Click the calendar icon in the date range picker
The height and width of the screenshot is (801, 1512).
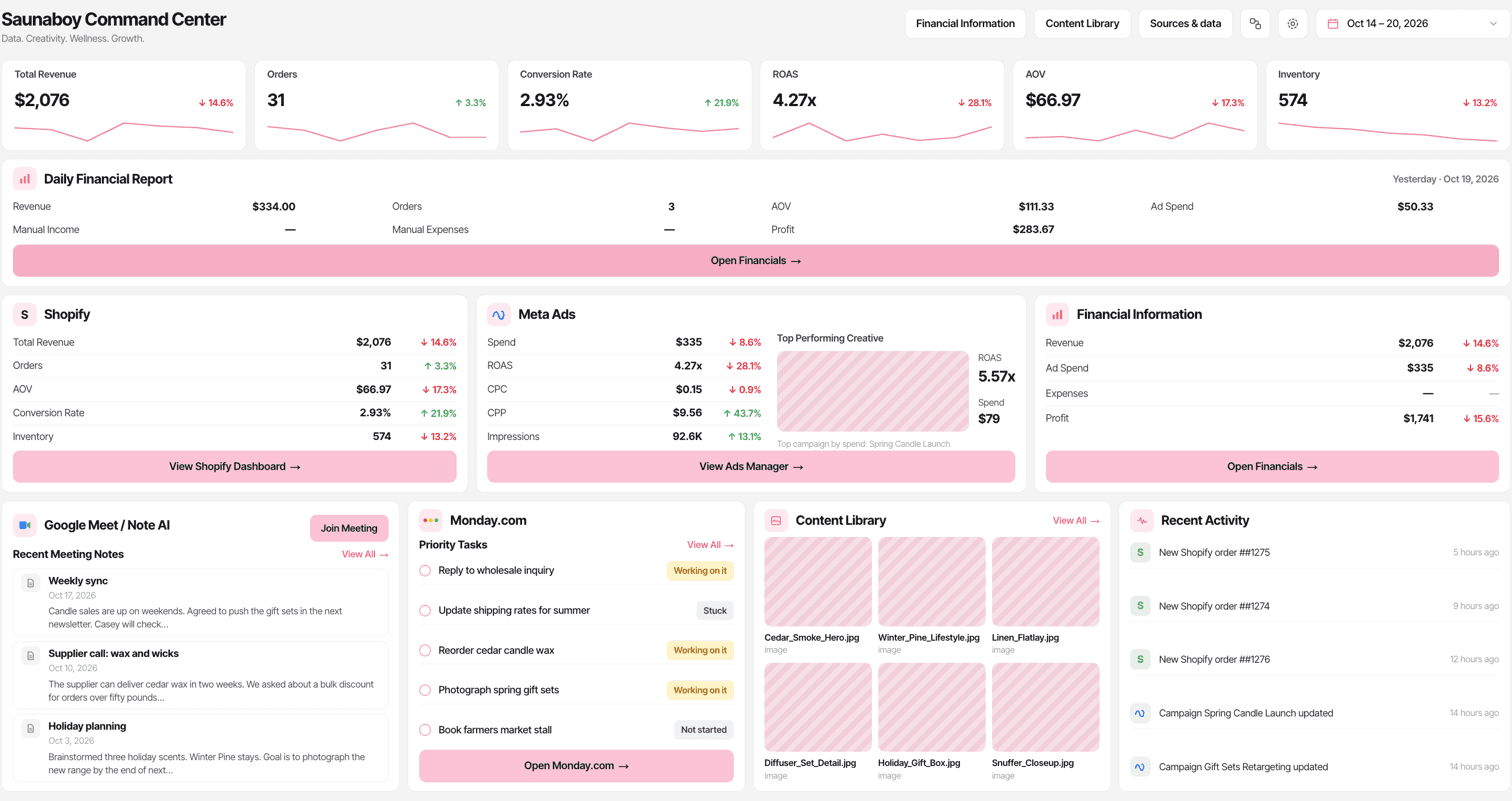(x=1333, y=23)
